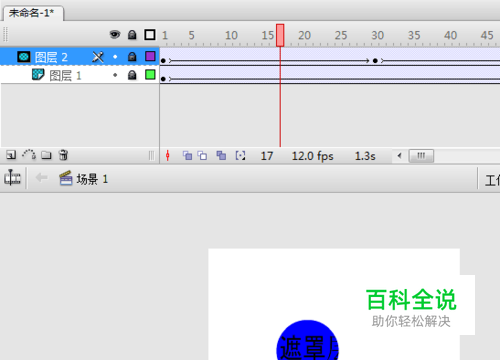Unlock the 图层 1 layer padlock
The width and height of the screenshot is (500, 360).
(x=132, y=75)
